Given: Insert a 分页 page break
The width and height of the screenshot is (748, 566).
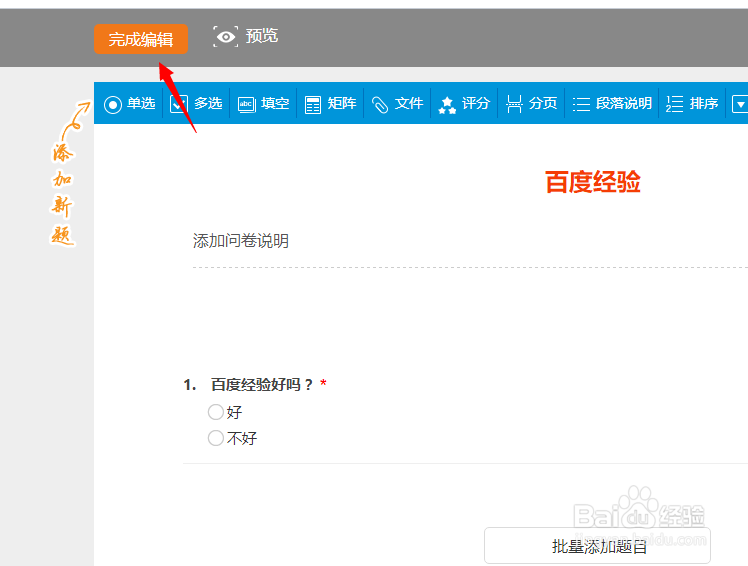Looking at the screenshot, I should point(531,104).
